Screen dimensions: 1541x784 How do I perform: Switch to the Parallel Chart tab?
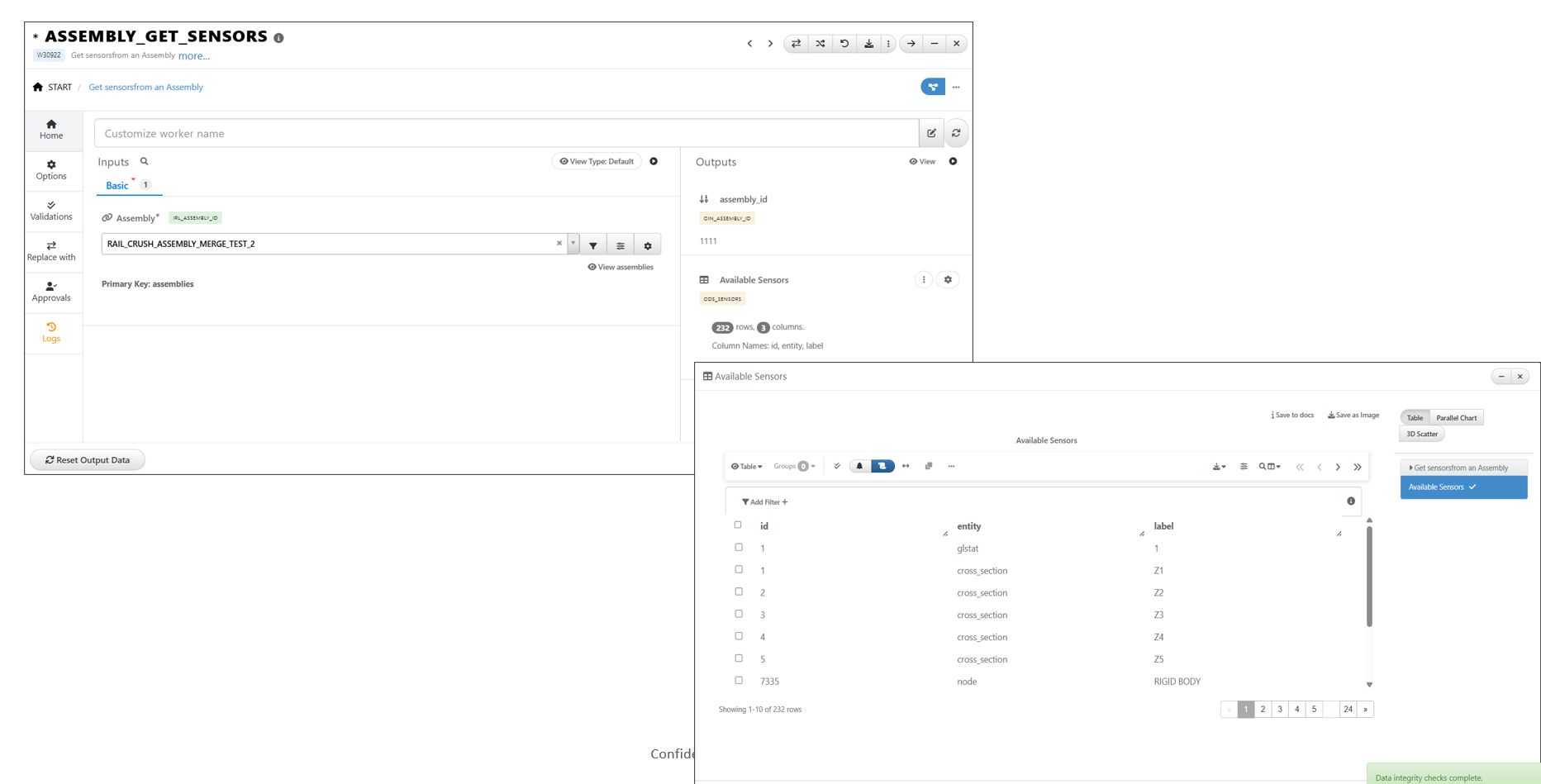[x=1456, y=418]
